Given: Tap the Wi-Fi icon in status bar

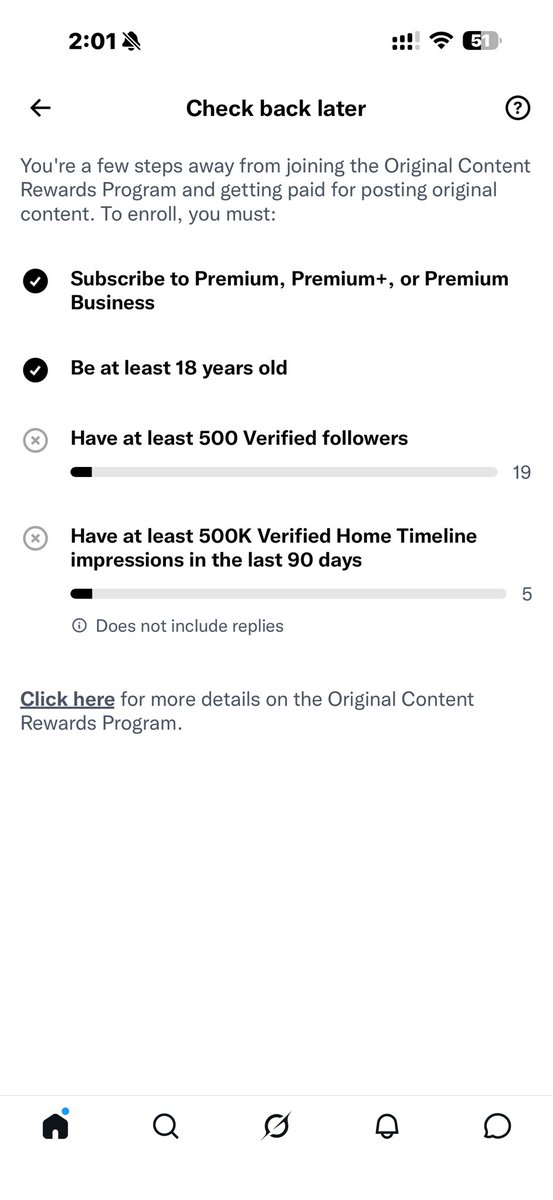Looking at the screenshot, I should (440, 41).
